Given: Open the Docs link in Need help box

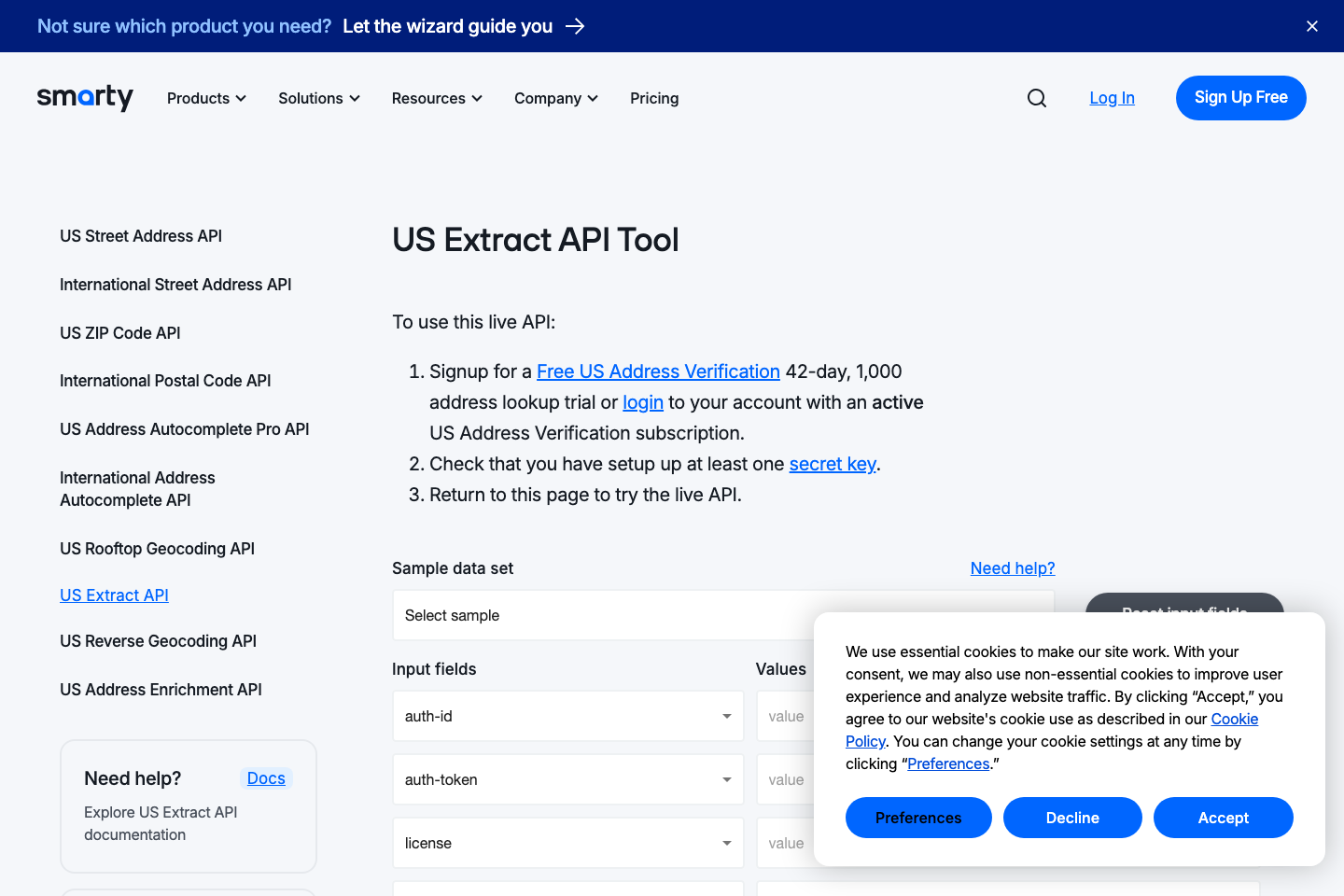Looking at the screenshot, I should (266, 777).
